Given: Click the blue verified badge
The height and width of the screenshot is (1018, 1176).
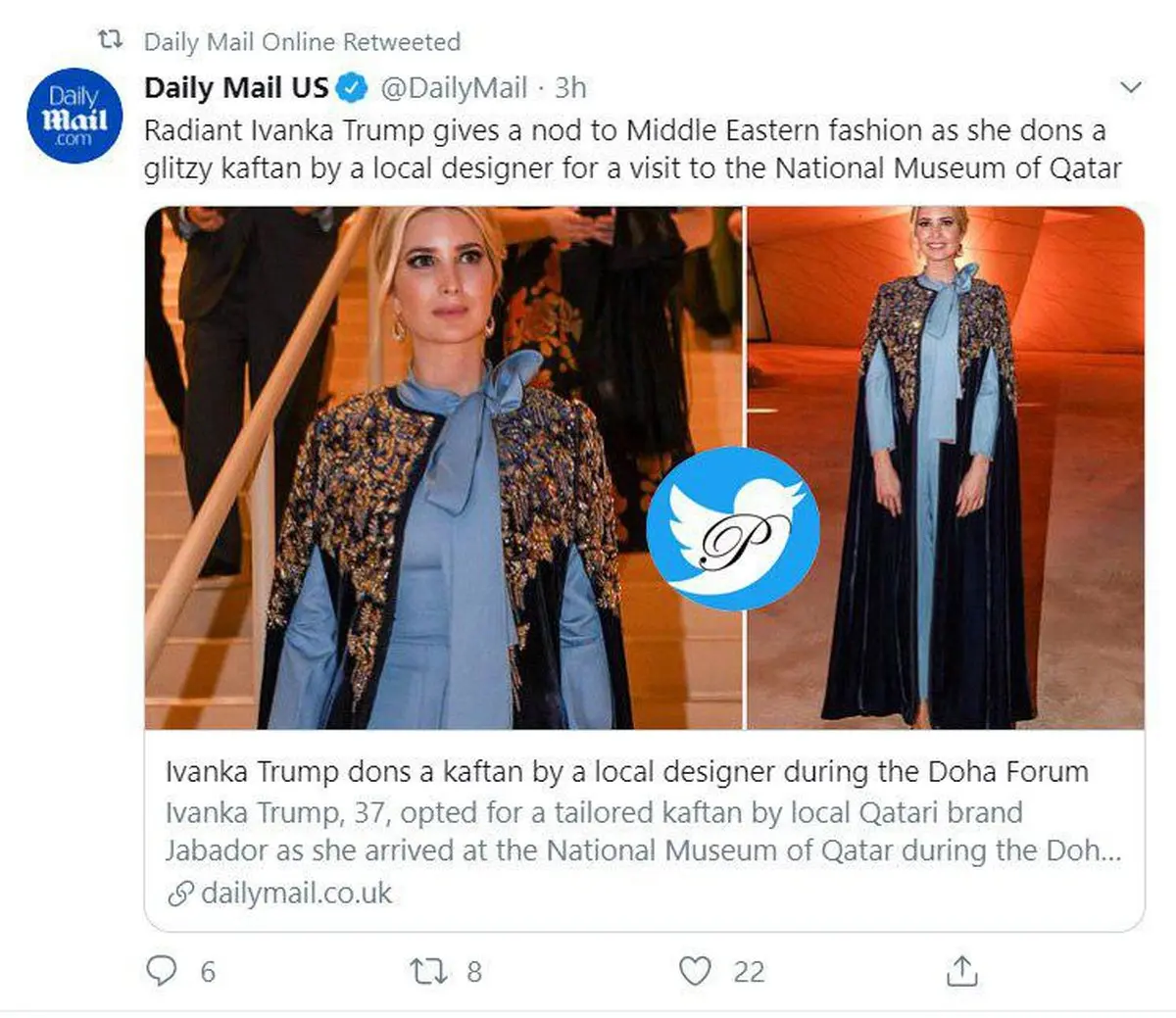Looking at the screenshot, I should tap(353, 88).
